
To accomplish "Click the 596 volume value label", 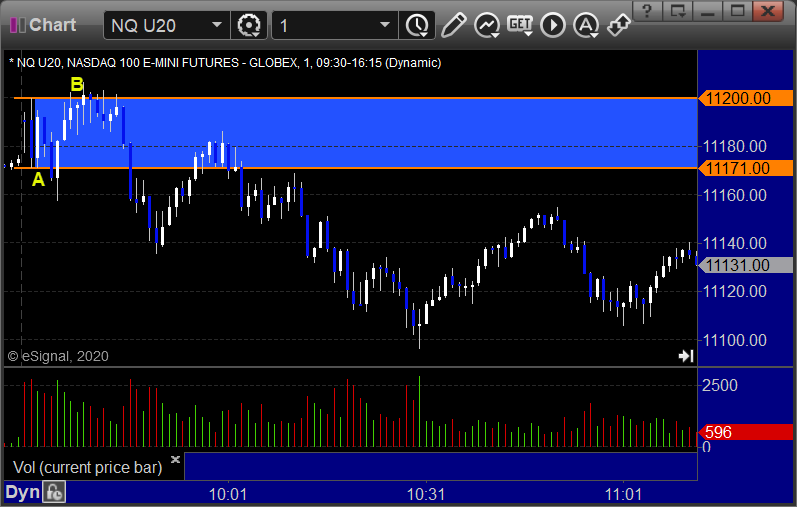I will pos(745,432).
